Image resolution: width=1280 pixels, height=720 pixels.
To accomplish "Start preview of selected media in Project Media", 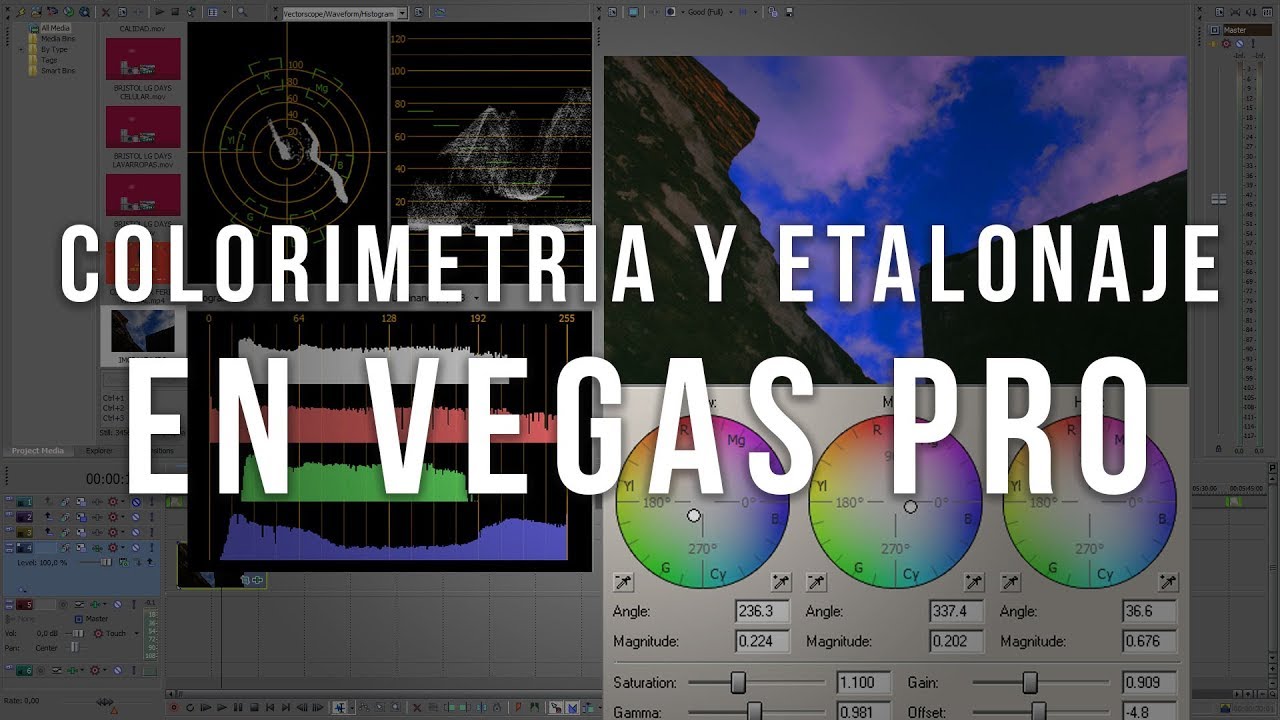I will [160, 11].
